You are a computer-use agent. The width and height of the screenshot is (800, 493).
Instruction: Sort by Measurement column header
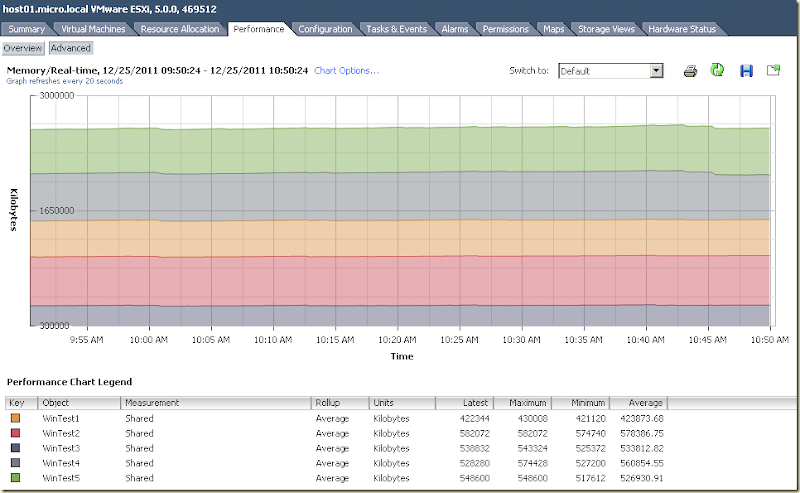click(216, 403)
